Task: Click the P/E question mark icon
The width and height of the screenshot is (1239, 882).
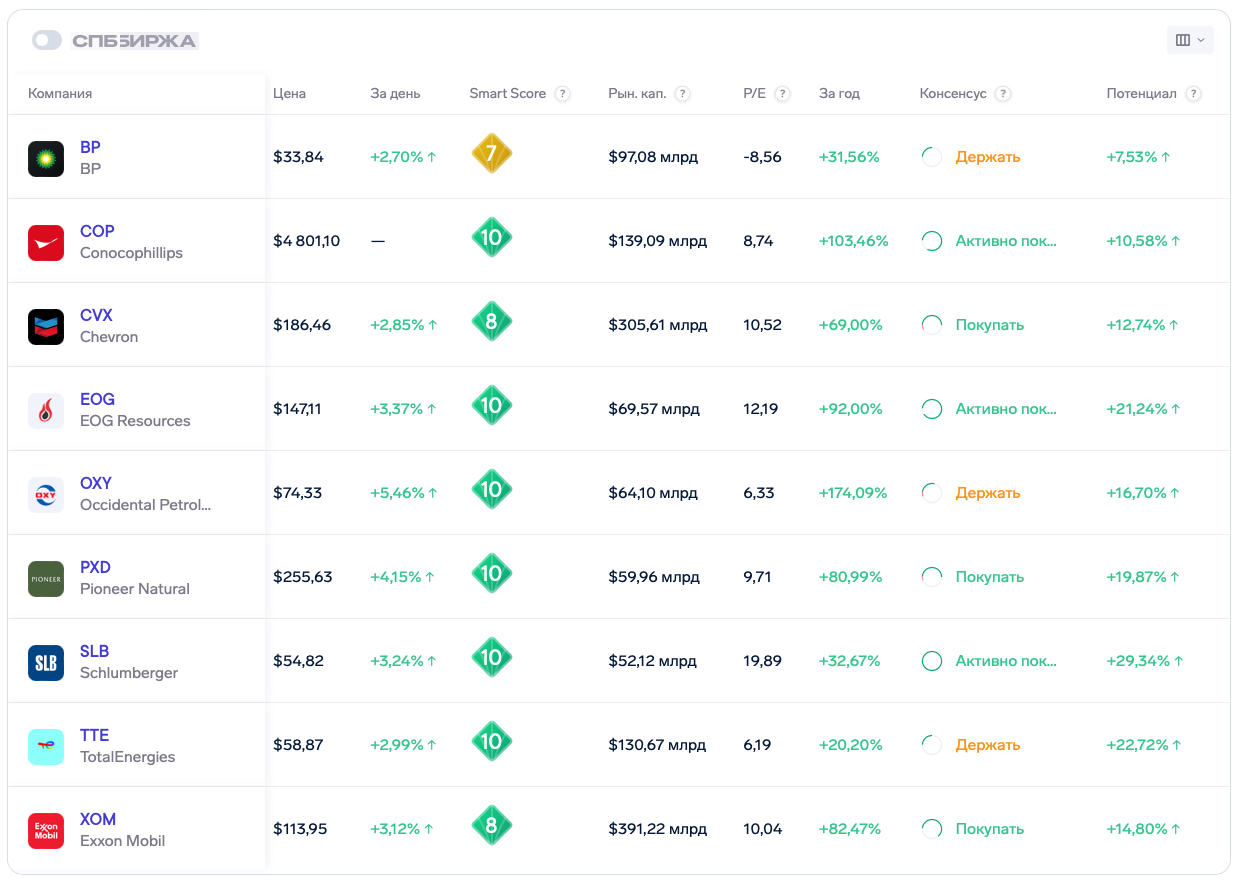Action: click(x=783, y=94)
